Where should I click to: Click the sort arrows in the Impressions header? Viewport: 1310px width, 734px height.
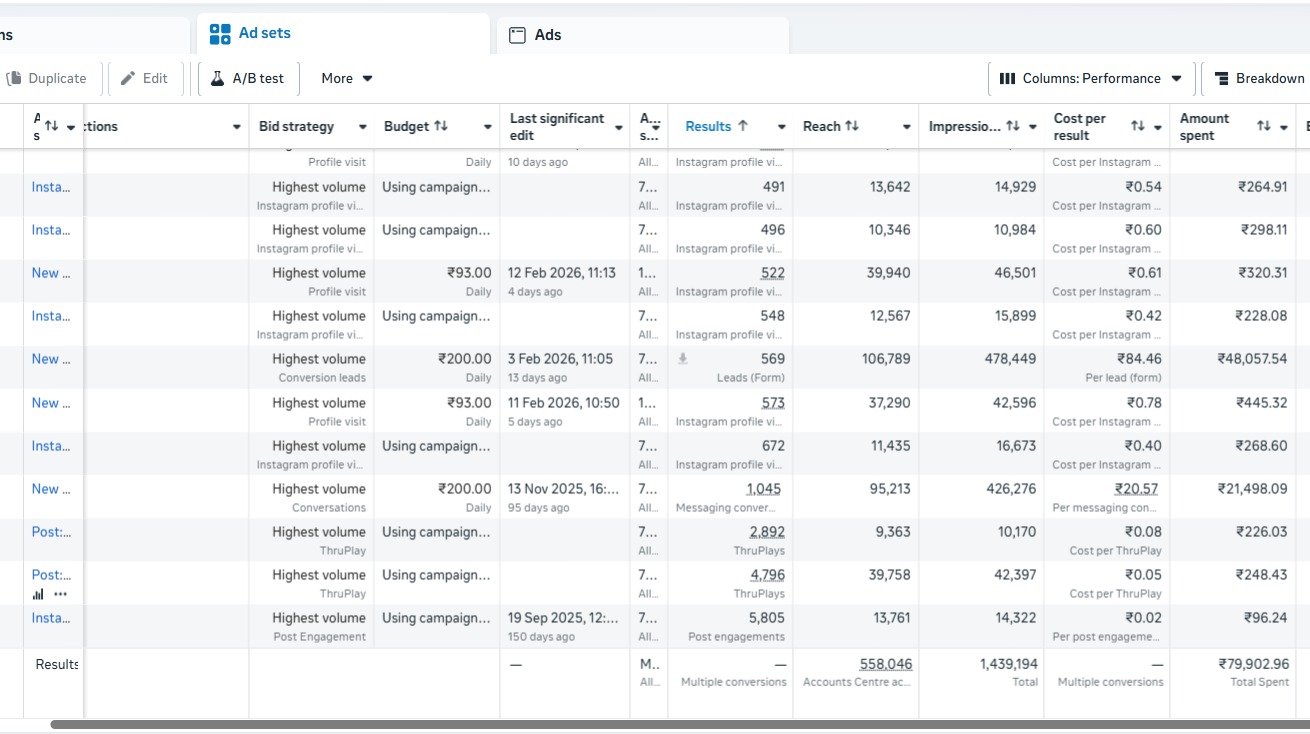[1013, 127]
